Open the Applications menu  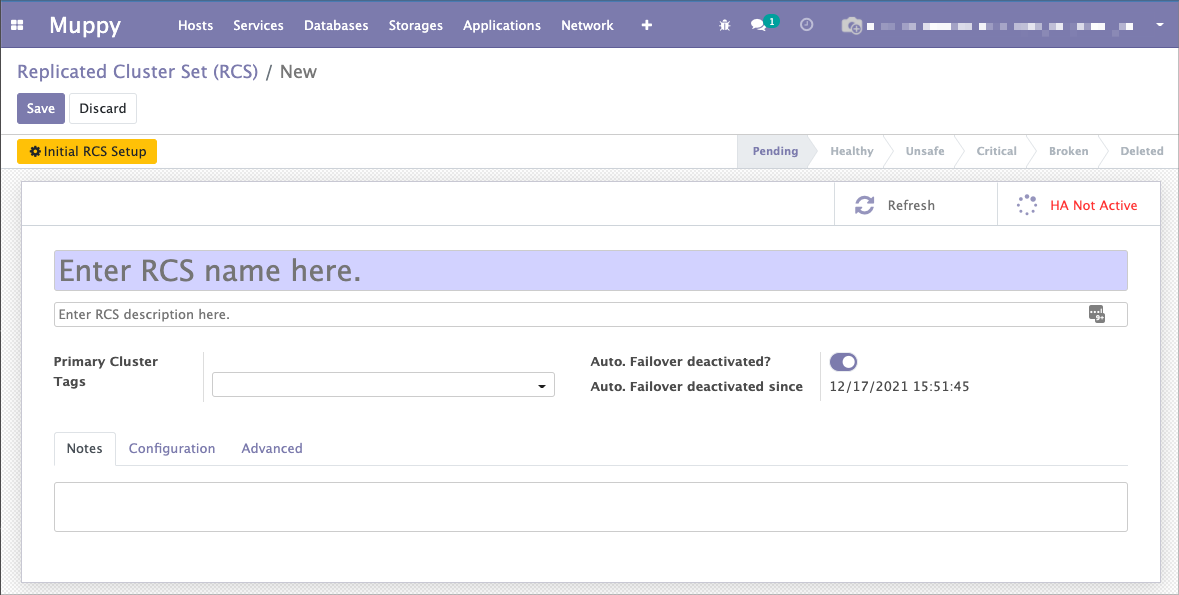tap(501, 25)
